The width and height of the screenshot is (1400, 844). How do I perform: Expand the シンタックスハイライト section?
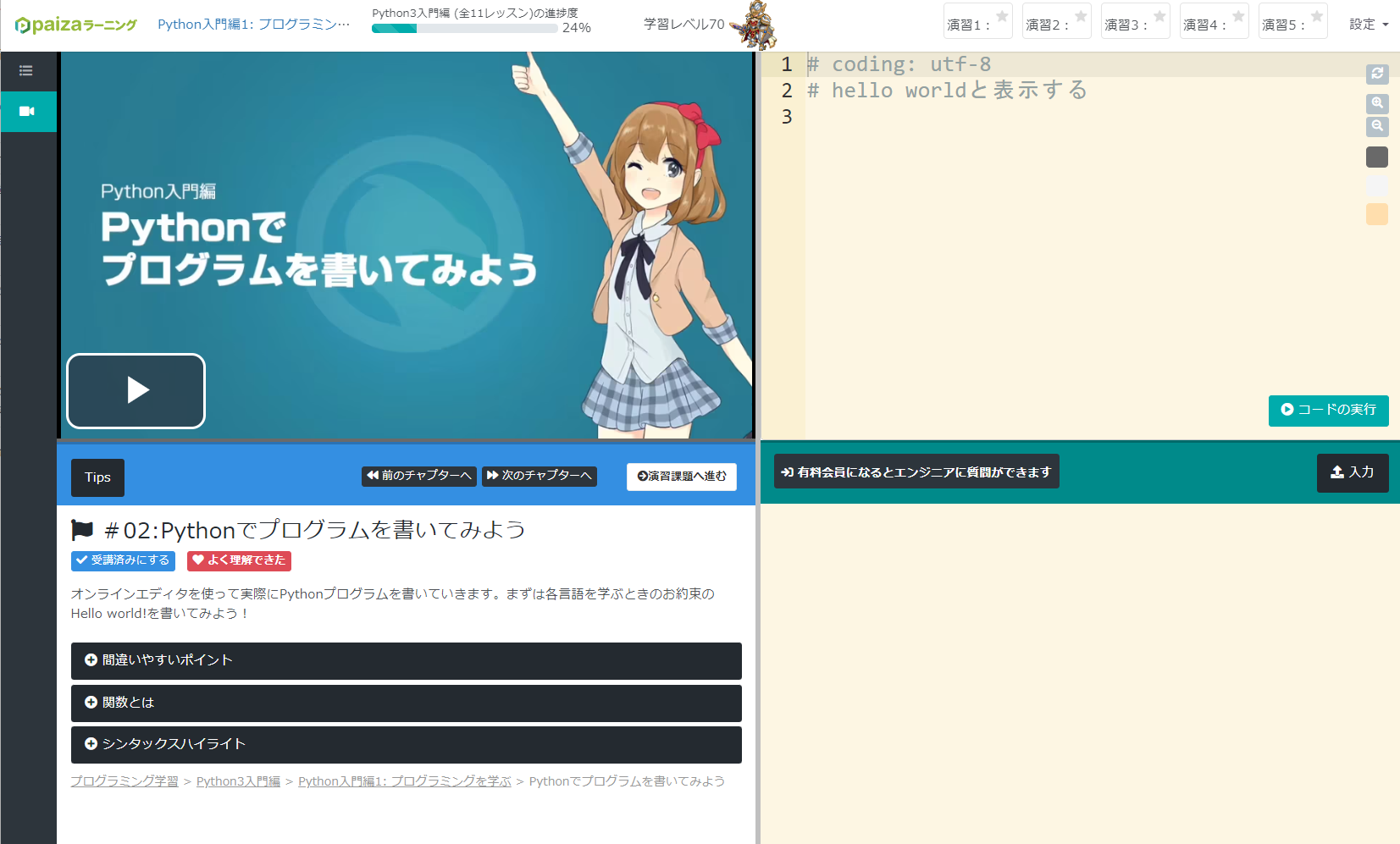tap(406, 744)
